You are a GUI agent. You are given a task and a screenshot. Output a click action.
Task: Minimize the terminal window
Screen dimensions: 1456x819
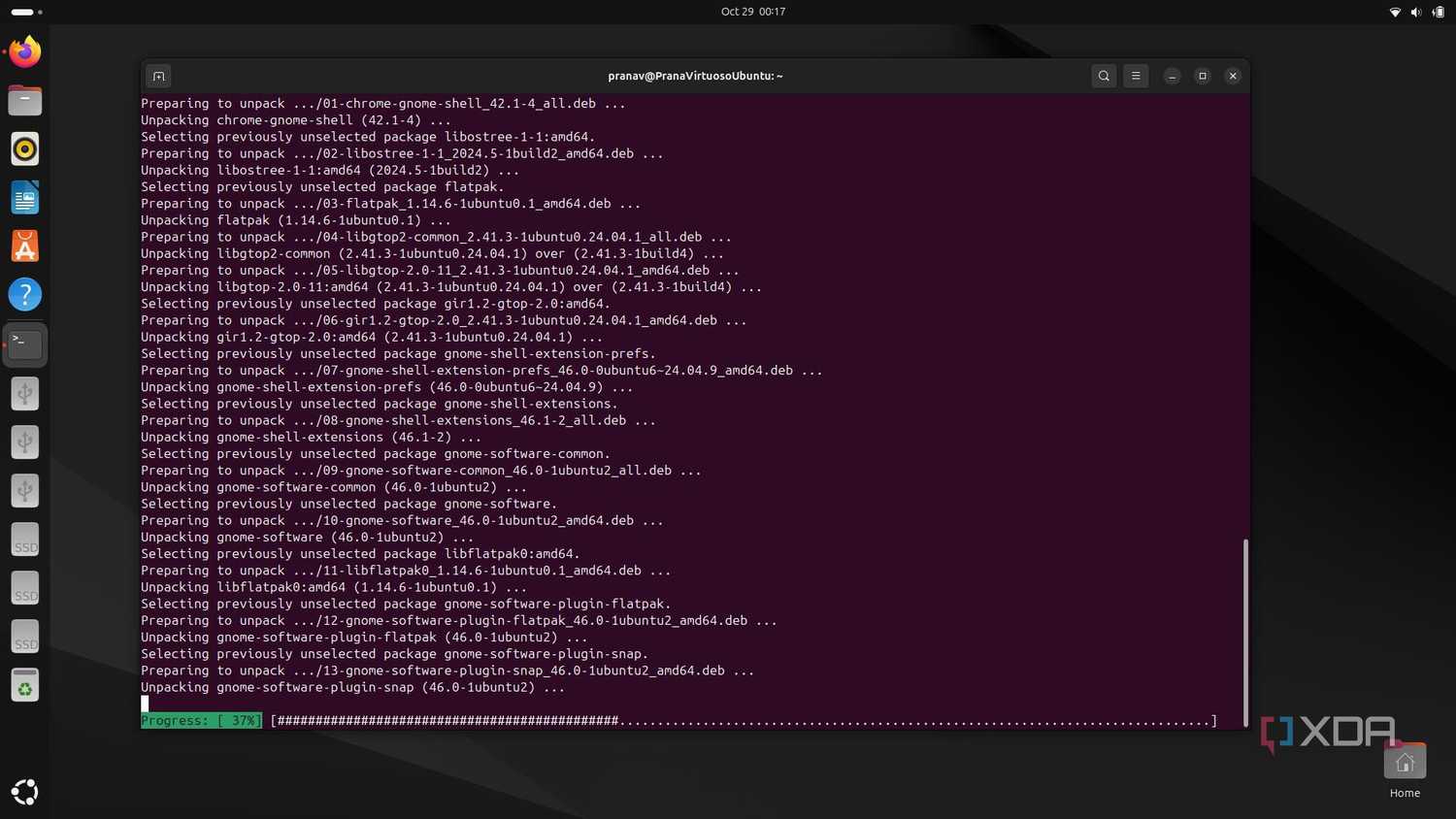pos(1172,76)
